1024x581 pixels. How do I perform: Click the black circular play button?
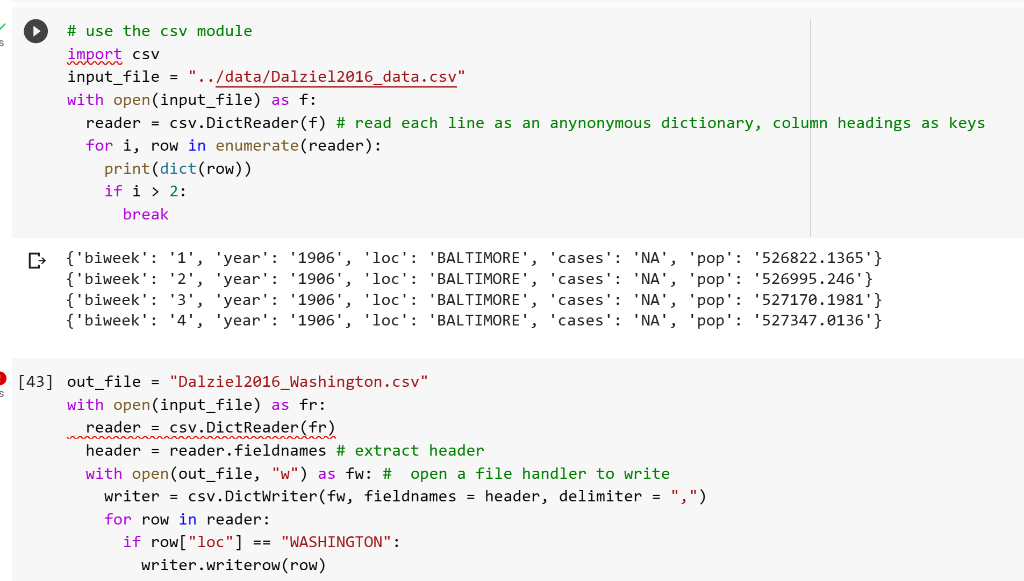click(35, 30)
